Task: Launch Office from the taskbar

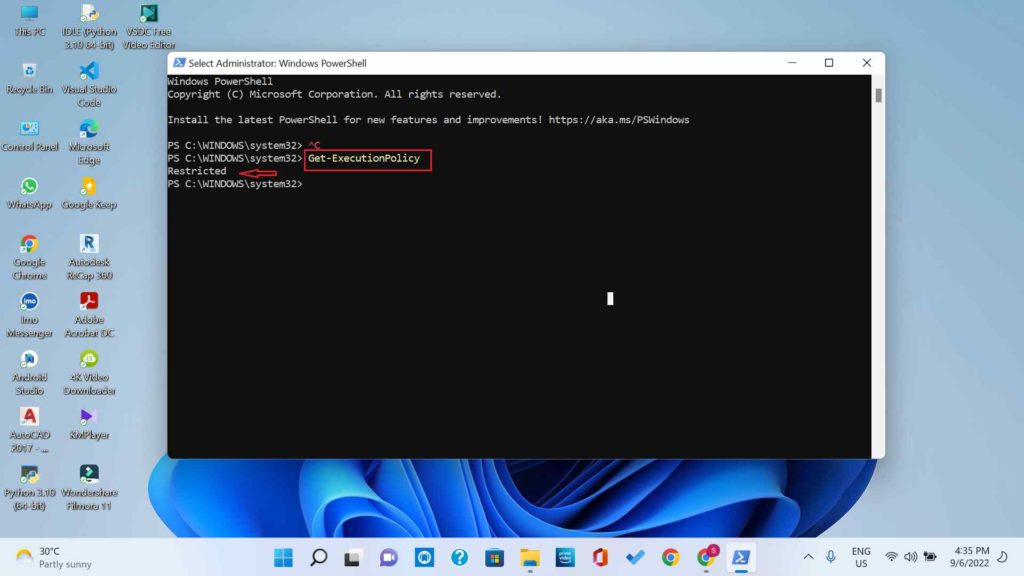Action: pos(600,557)
